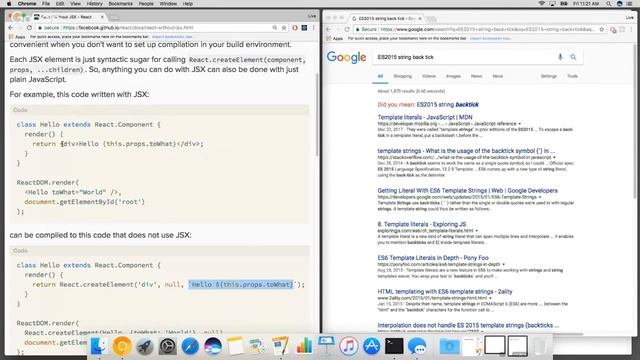Click Apps shortcut in Google window bookmarks bar
The height and width of the screenshot is (360, 640).
click(x=335, y=38)
